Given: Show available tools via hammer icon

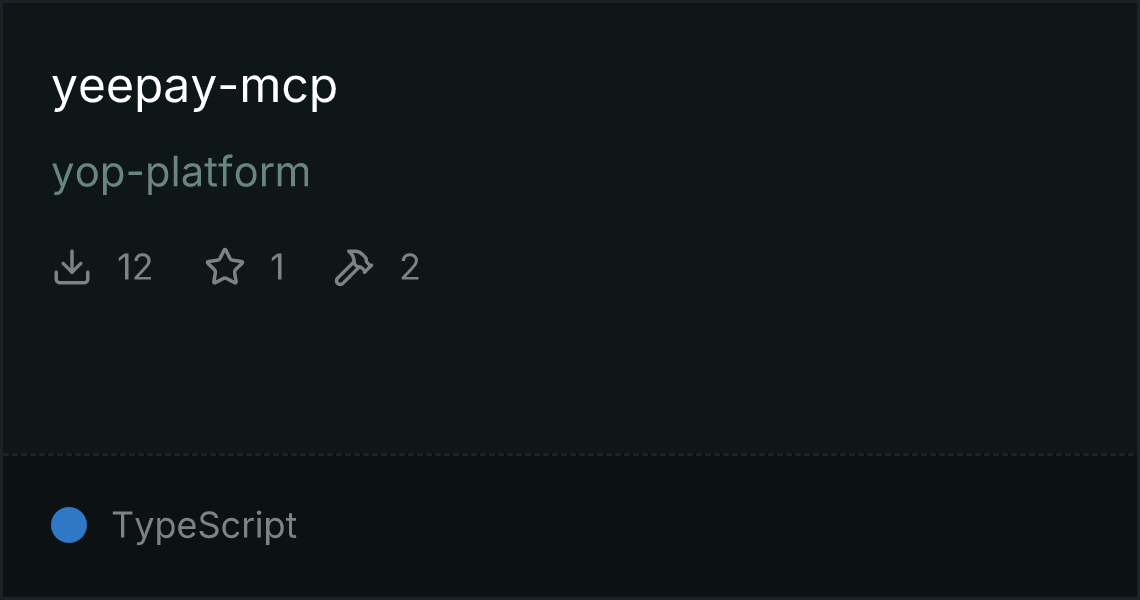Looking at the screenshot, I should (353, 267).
